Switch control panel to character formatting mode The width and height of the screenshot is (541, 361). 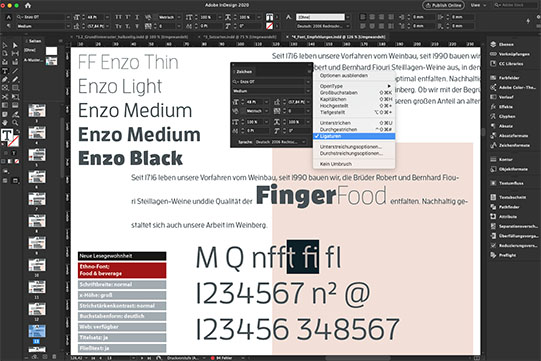[8, 17]
